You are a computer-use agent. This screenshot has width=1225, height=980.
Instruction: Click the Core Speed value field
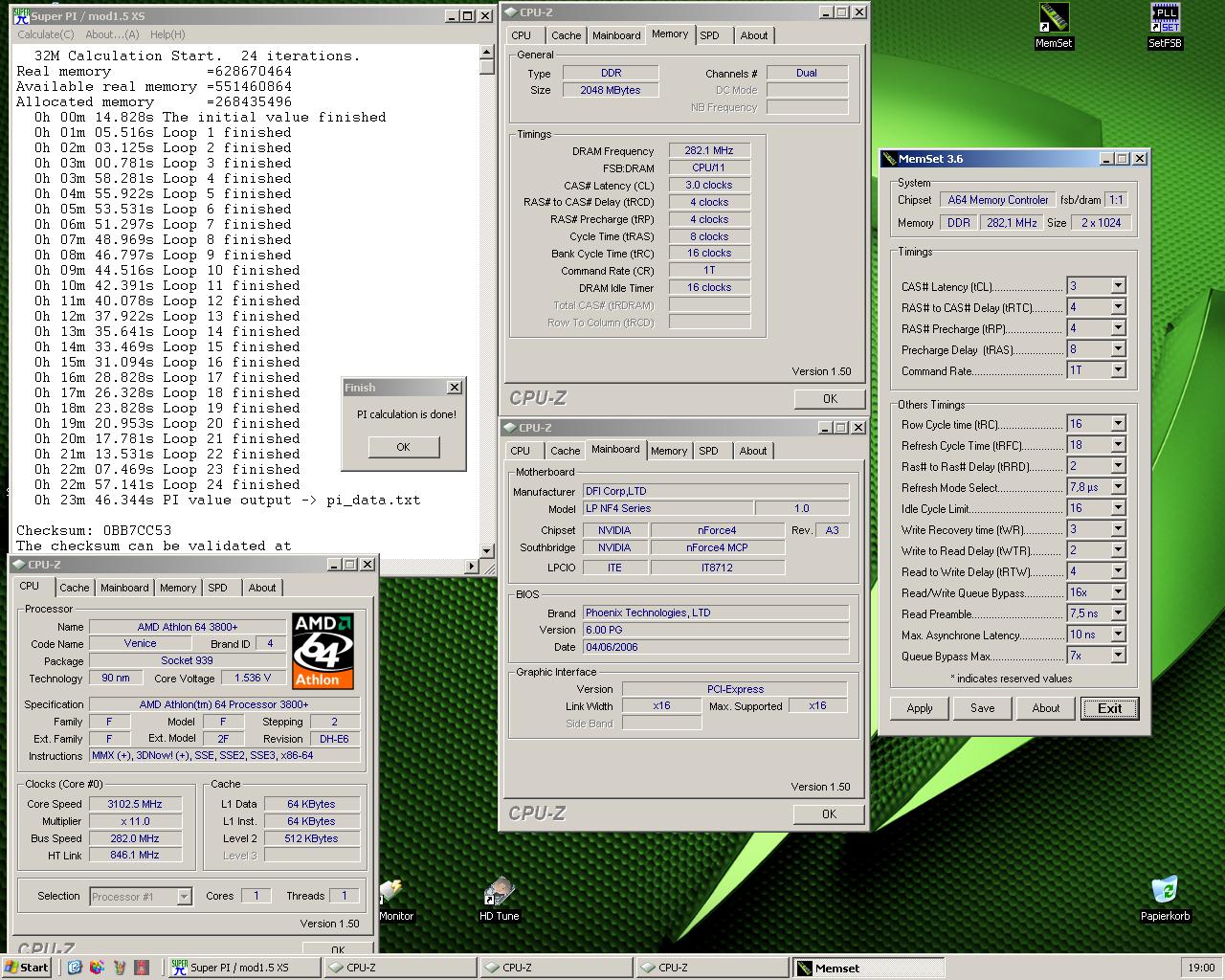click(x=136, y=804)
